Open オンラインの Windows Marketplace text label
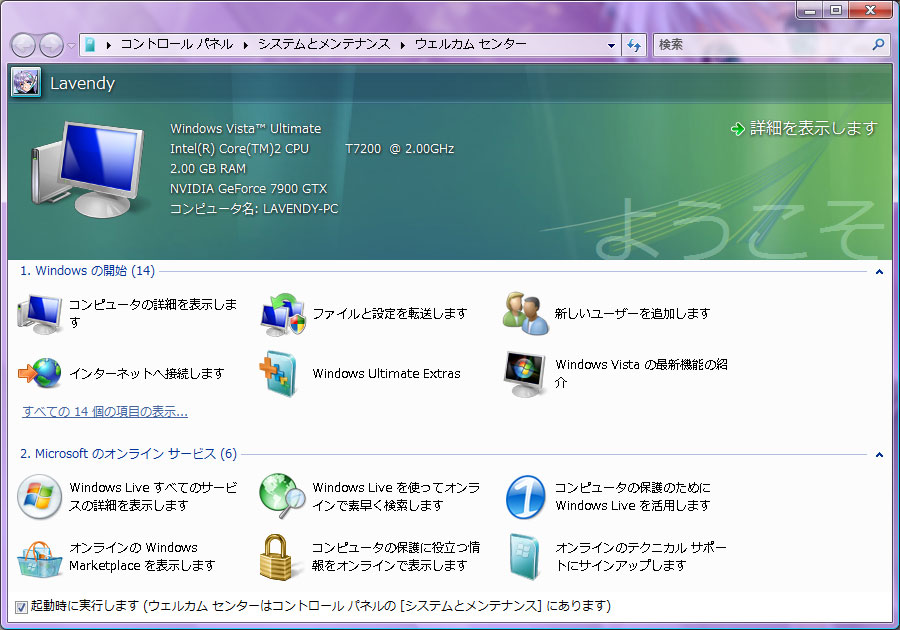900x630 pixels. pos(142,557)
